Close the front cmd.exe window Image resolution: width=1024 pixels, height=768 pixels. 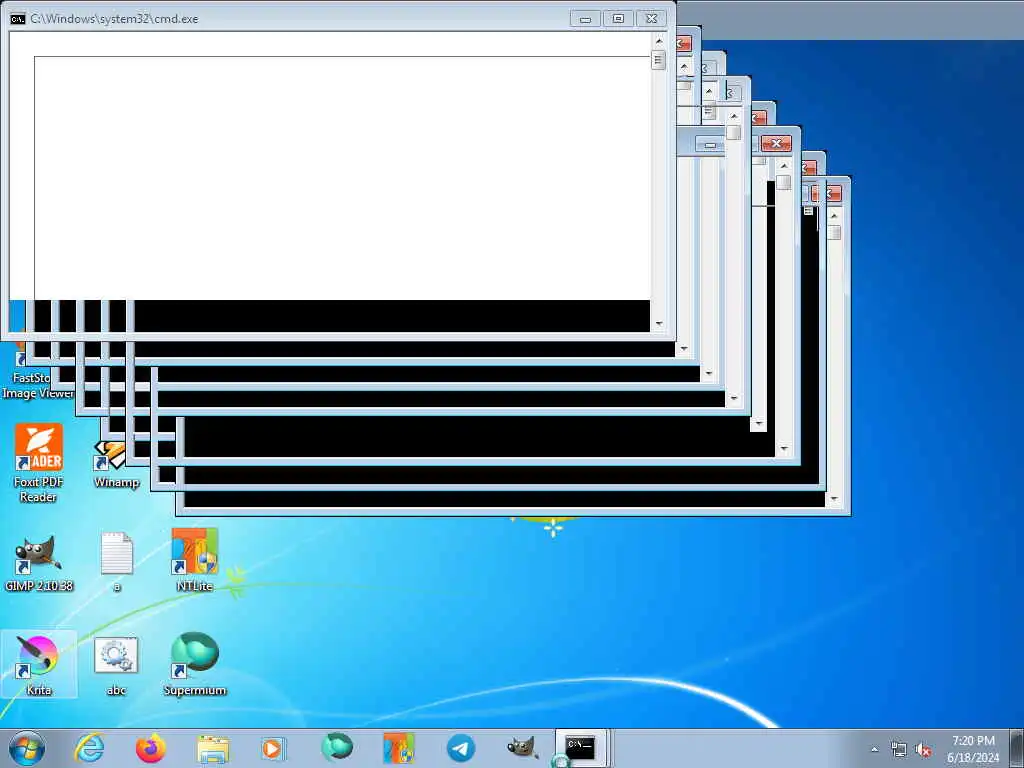652,19
